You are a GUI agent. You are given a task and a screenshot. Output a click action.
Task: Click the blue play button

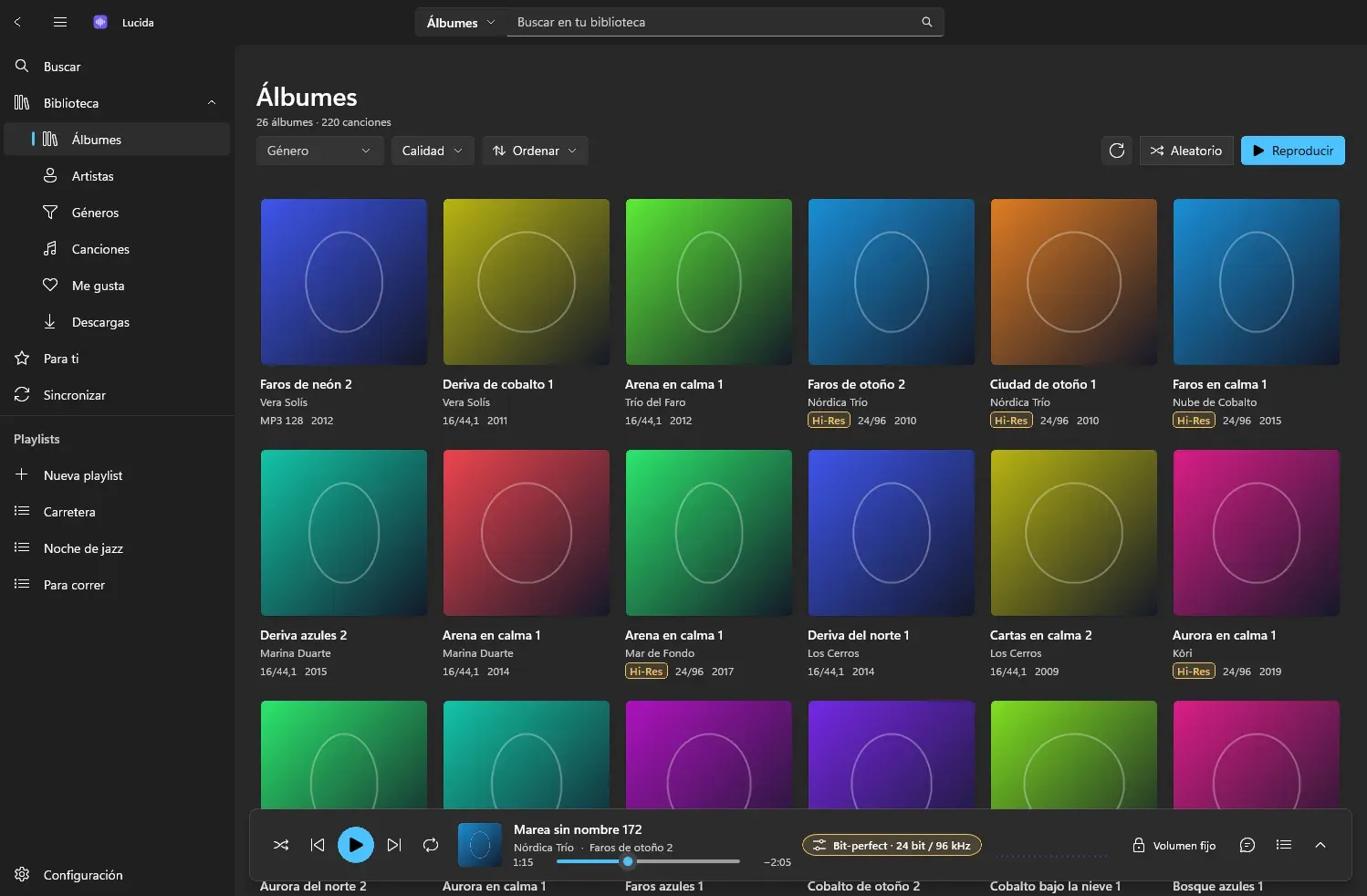[x=356, y=845]
